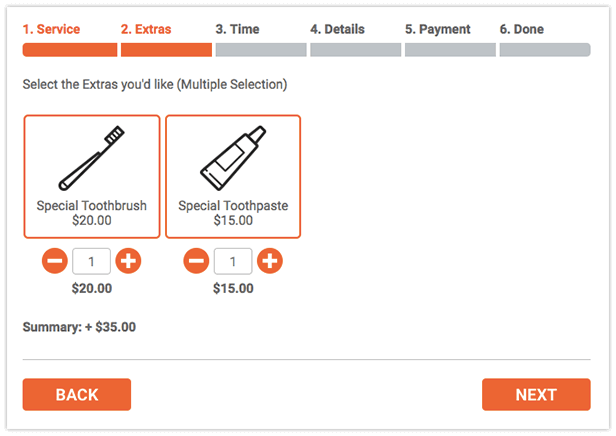Screen dimensions: 616x436
Task: Click the Special Toothpaste quantity field
Action: [234, 262]
